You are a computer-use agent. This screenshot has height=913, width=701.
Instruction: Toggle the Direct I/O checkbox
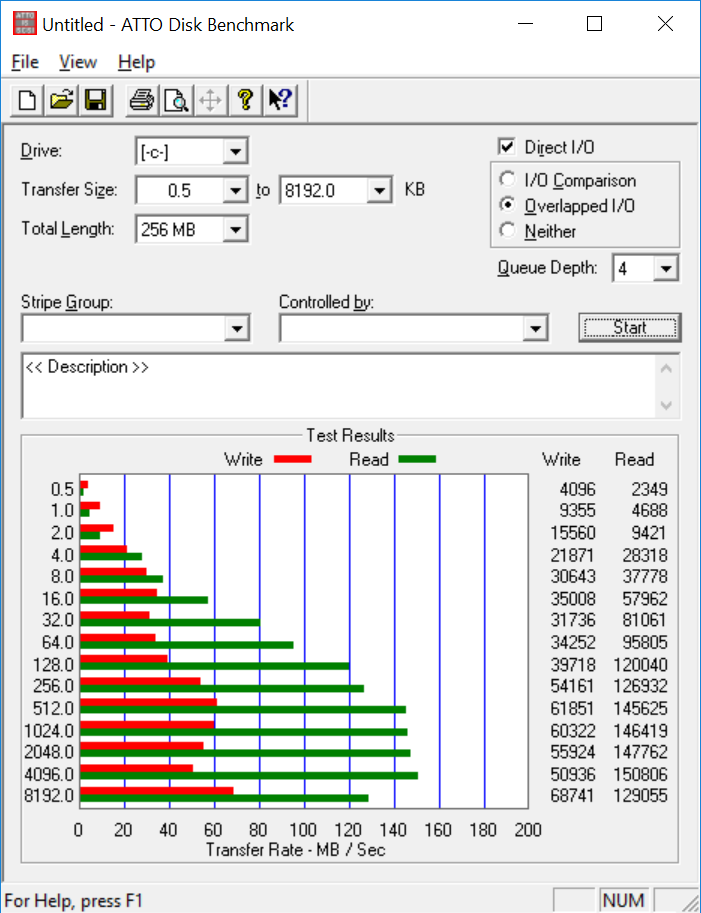(x=507, y=147)
